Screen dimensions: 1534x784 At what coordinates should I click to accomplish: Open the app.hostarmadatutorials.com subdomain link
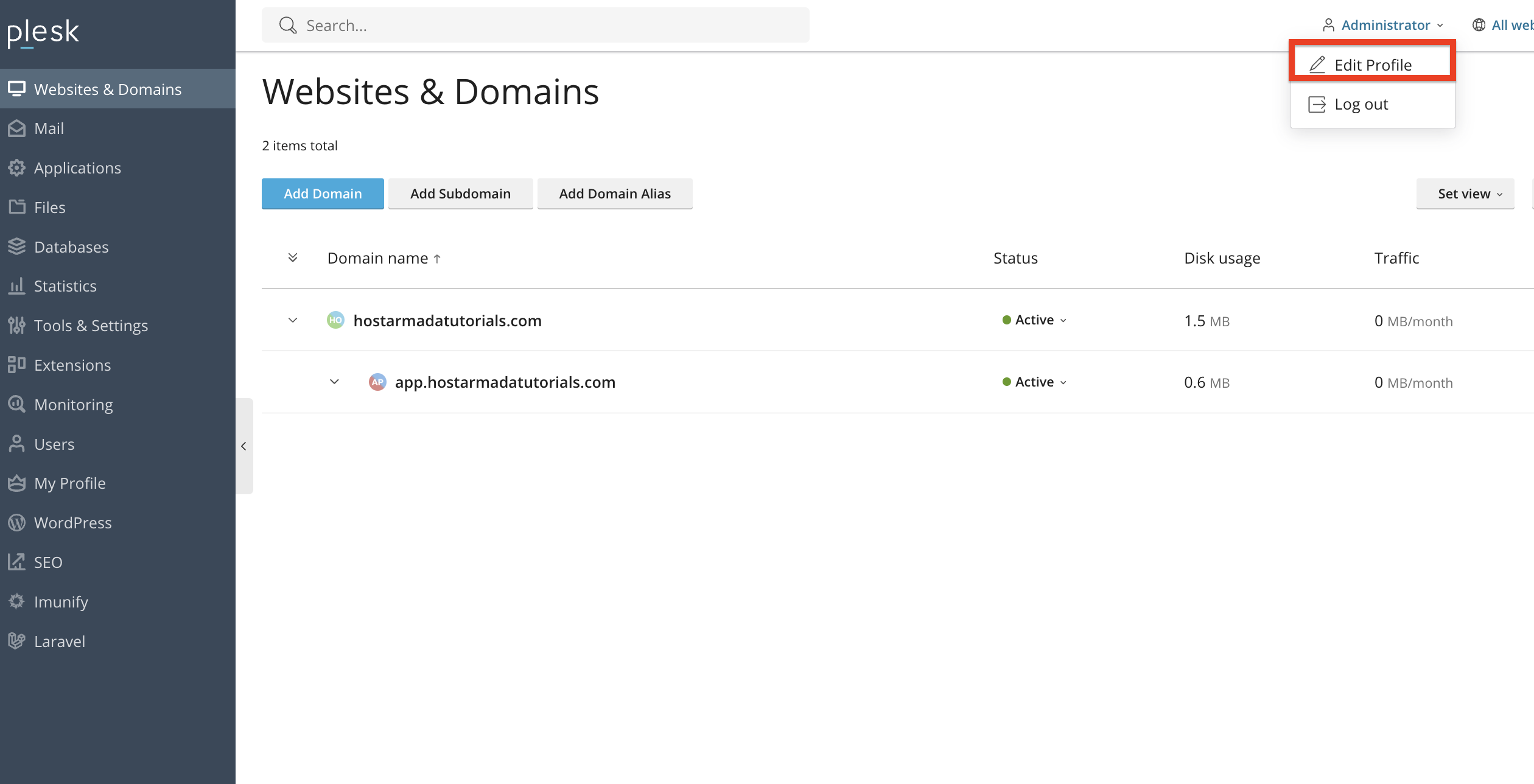[x=505, y=382]
